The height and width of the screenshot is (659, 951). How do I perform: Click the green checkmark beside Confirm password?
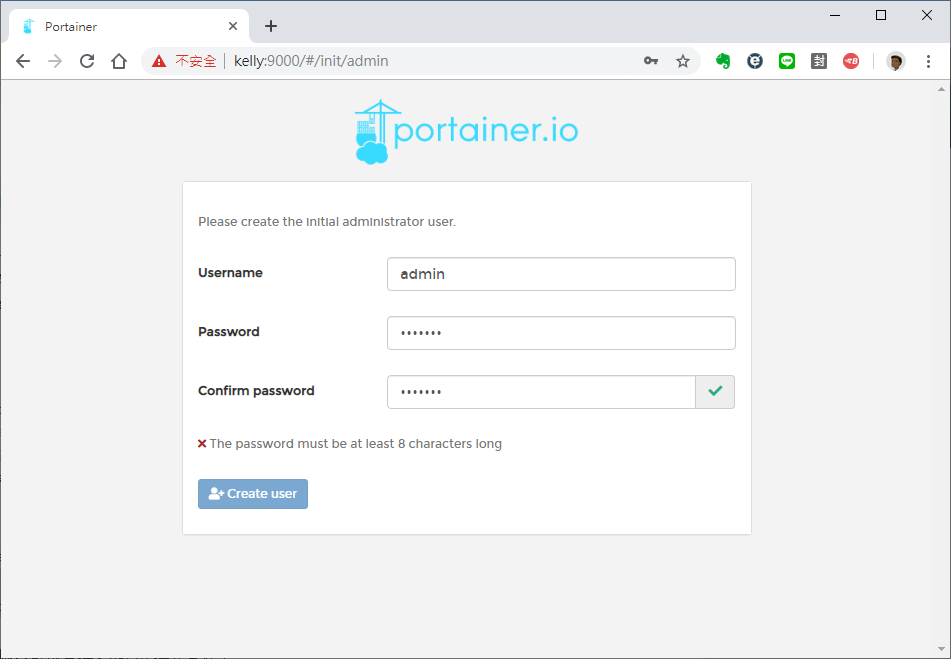click(715, 392)
